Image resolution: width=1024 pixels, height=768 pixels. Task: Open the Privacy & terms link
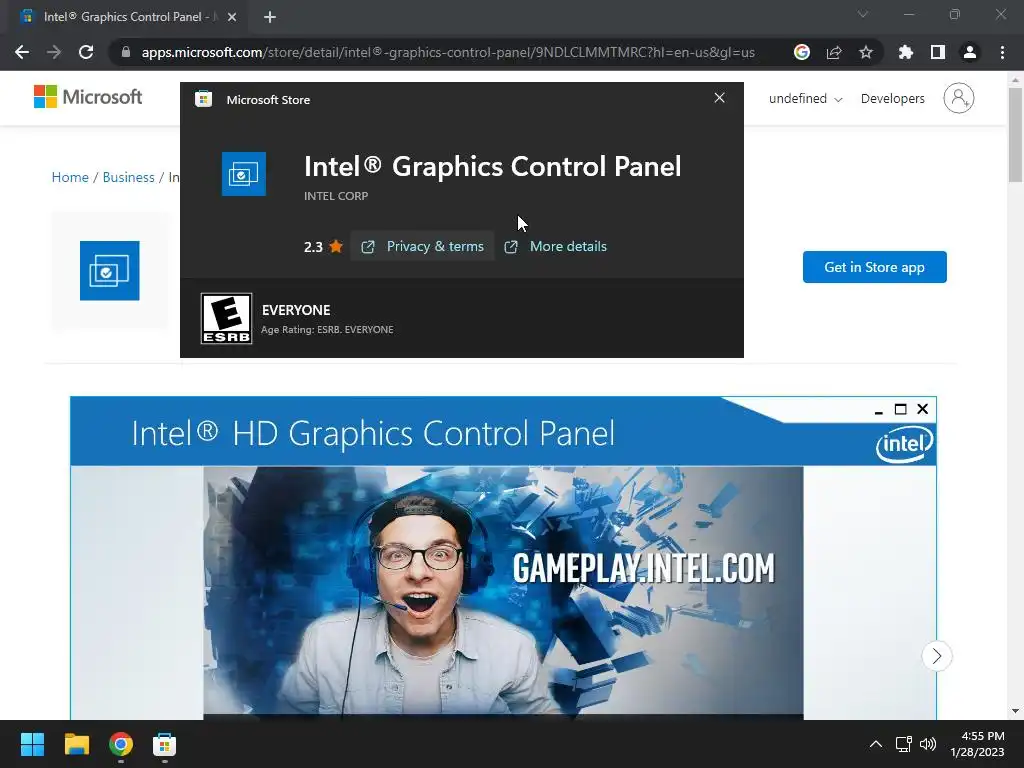tap(423, 246)
